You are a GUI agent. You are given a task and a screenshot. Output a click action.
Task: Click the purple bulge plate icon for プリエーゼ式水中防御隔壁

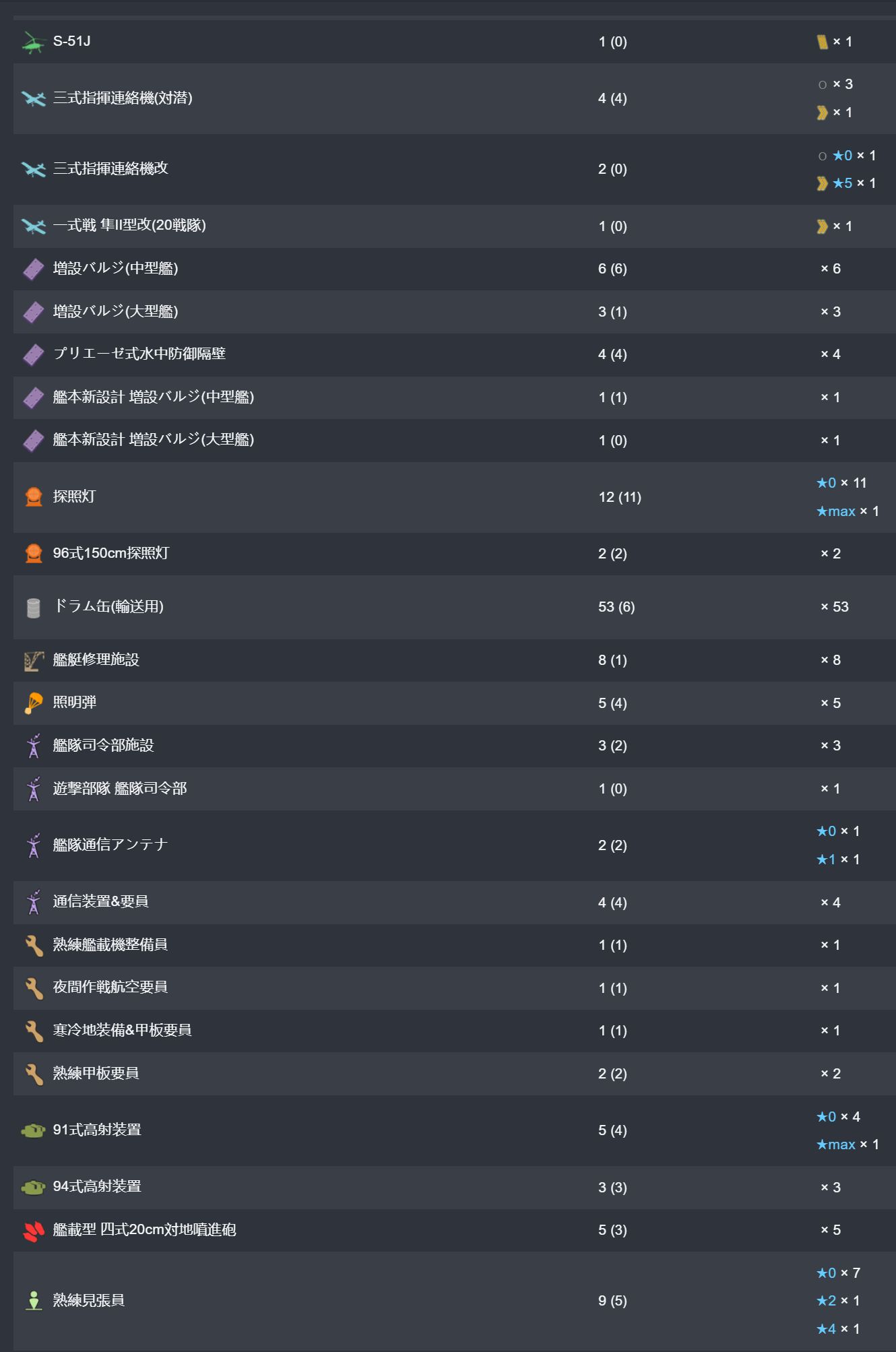point(33,354)
